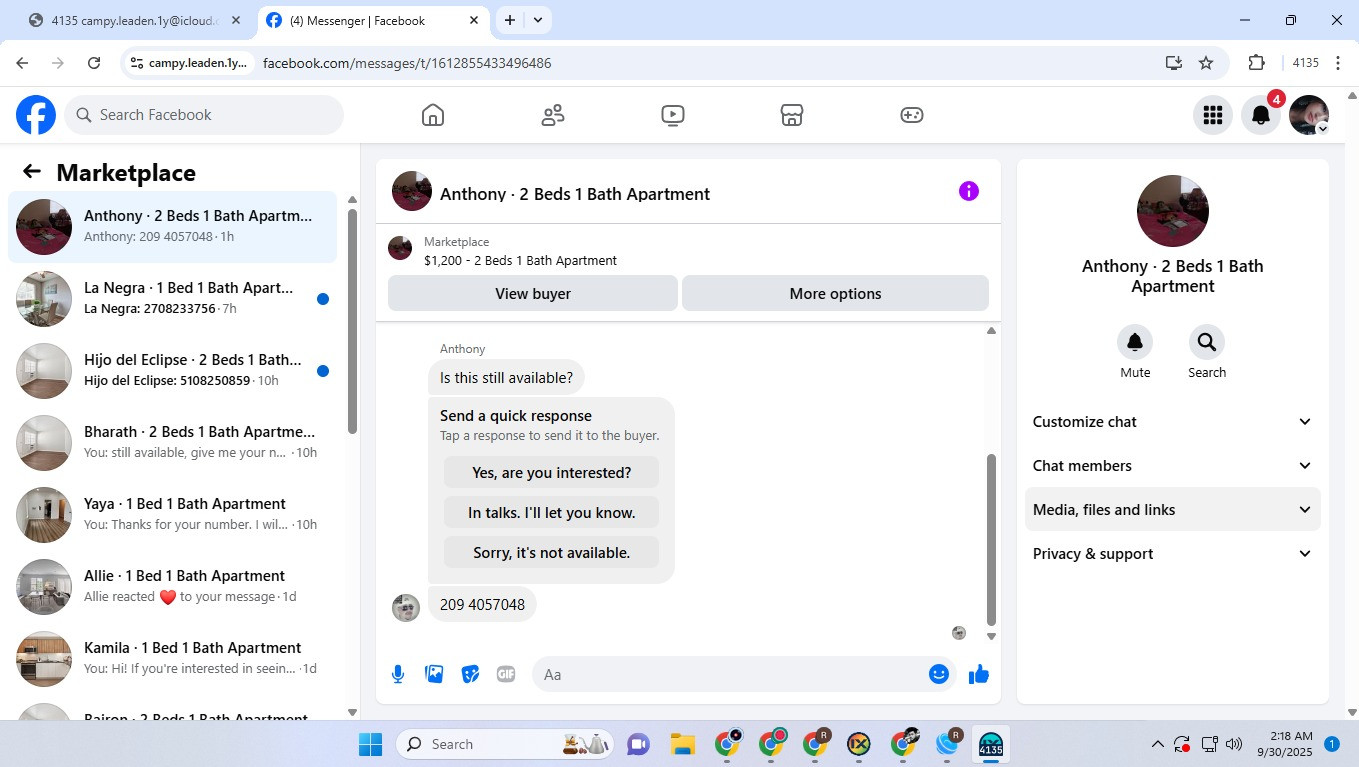Open Bharath 2 Beds 1 Bath conversation
This screenshot has height=767, width=1359.
pyautogui.click(x=172, y=443)
